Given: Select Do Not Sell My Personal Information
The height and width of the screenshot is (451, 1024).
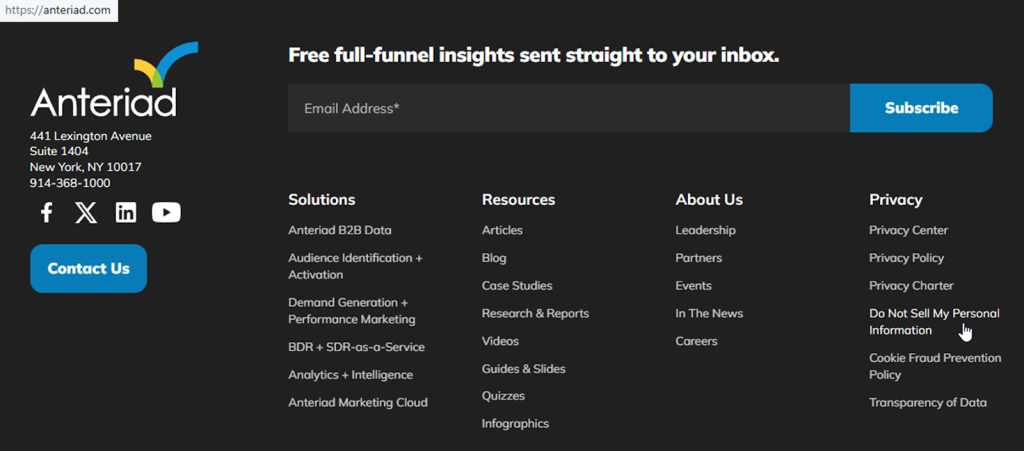Looking at the screenshot, I should point(933,321).
